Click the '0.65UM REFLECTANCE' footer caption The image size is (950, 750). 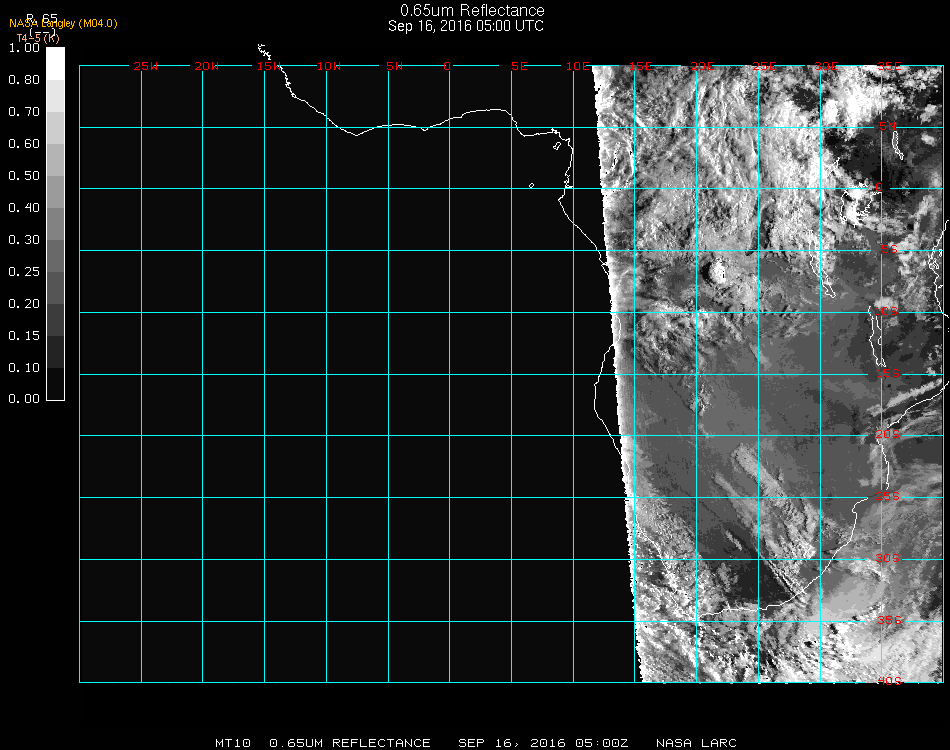[350, 743]
